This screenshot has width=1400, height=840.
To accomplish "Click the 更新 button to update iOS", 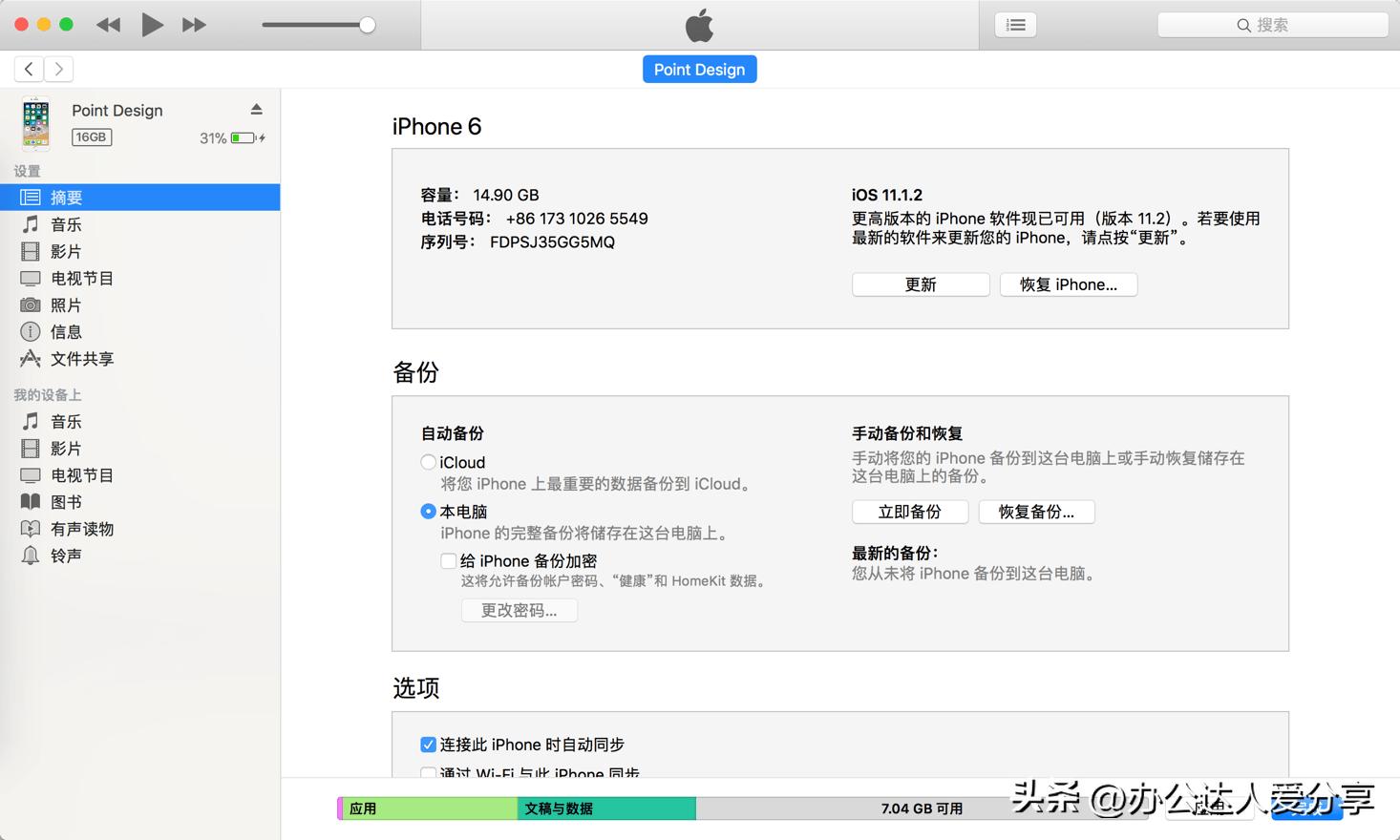I will pyautogui.click(x=919, y=283).
